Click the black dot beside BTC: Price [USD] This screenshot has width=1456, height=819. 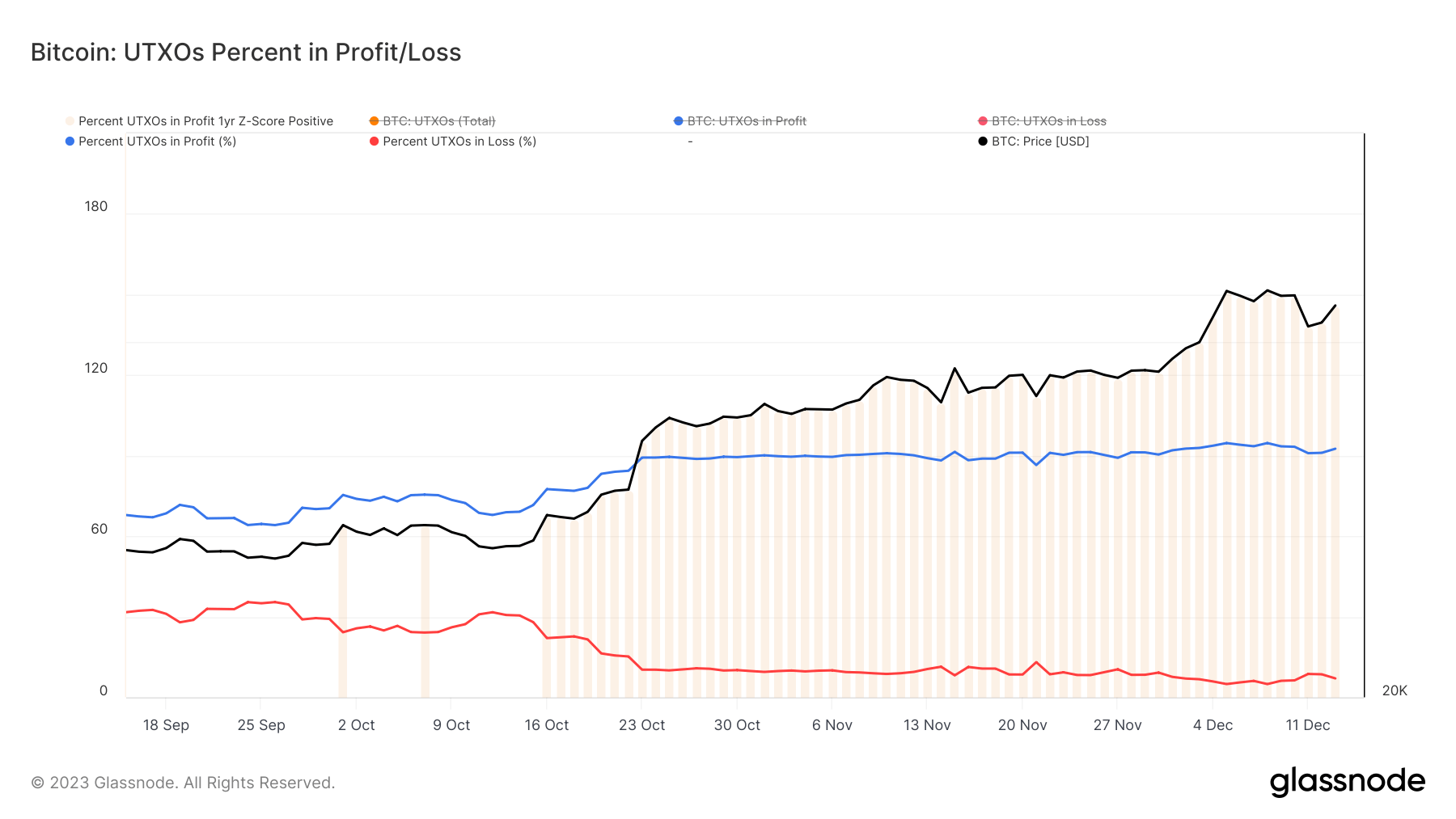983,141
